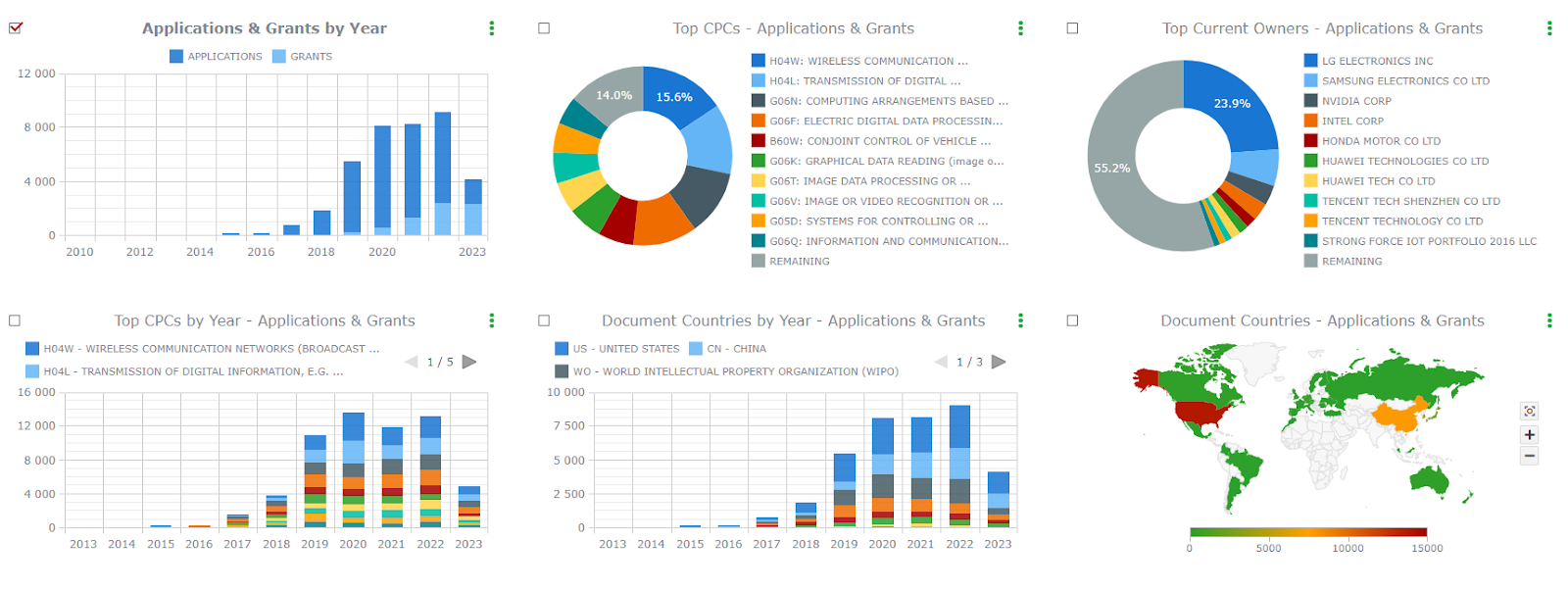Click the 2020 stacked bar in Top CPCs by Year

point(353,470)
